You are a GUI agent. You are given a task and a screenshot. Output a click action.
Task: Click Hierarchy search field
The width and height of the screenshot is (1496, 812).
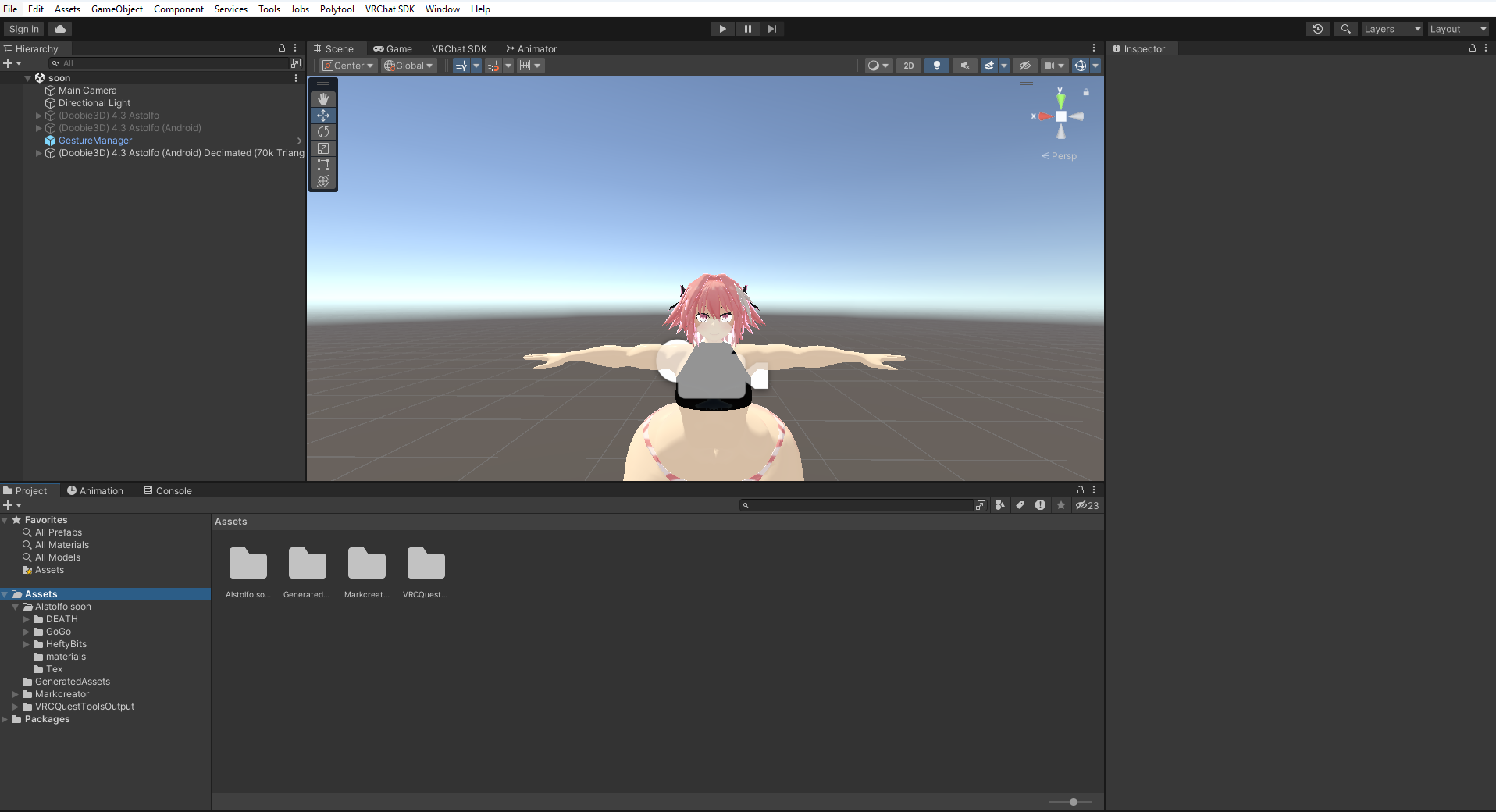(169, 63)
